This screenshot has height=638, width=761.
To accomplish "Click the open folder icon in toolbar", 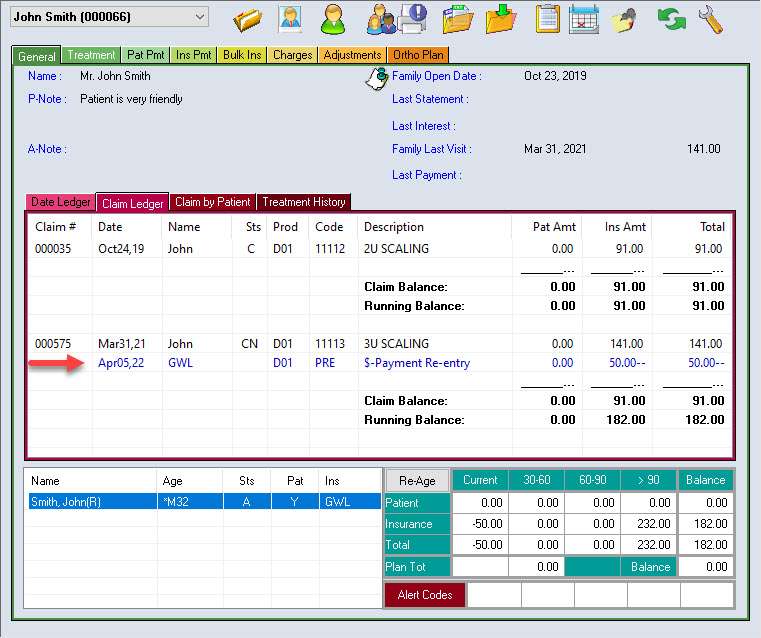I will (x=248, y=20).
